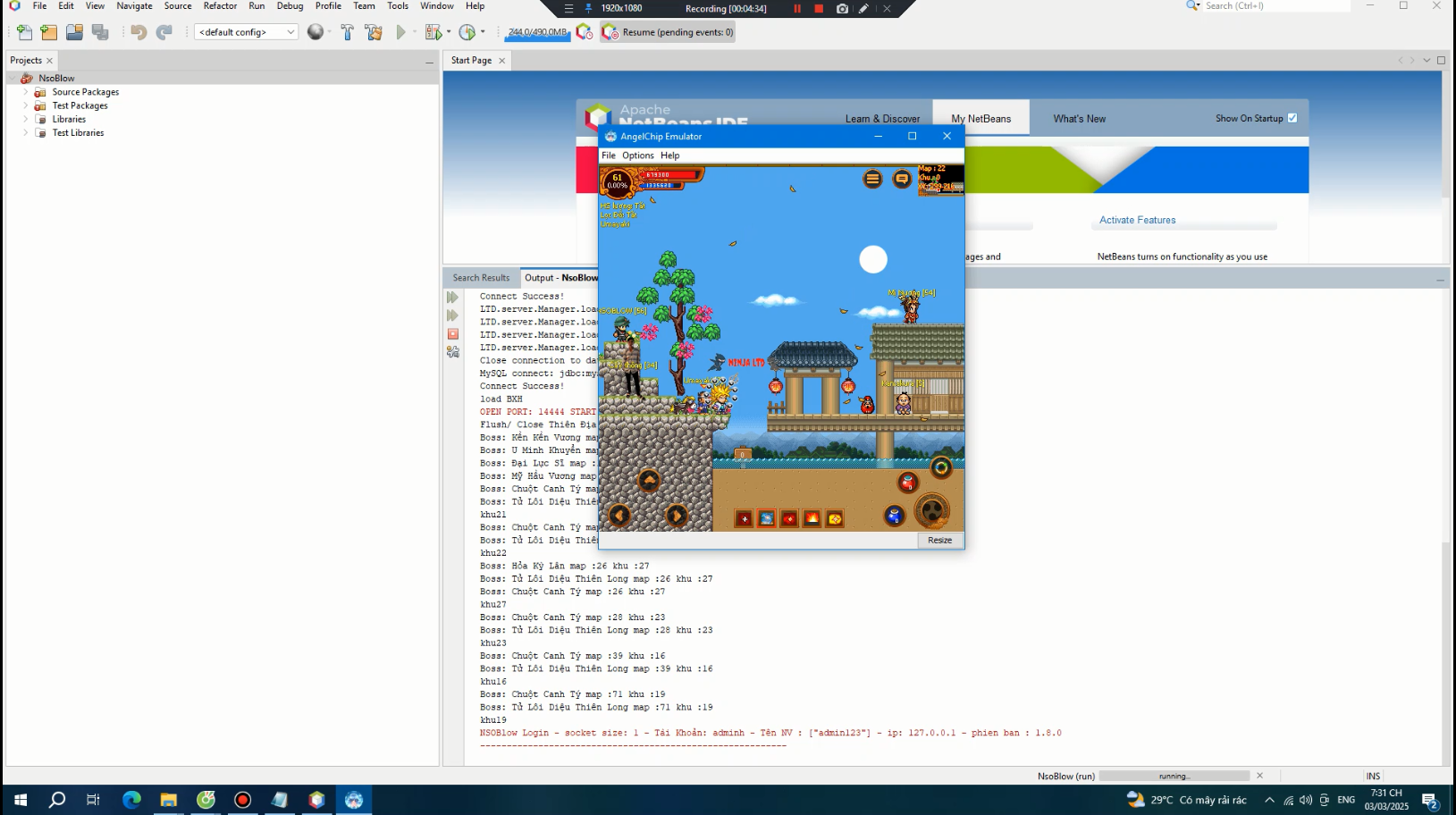Viewport: 1456px width, 815px height.
Task: Tap the game hamburger menu button
Action: [x=872, y=179]
